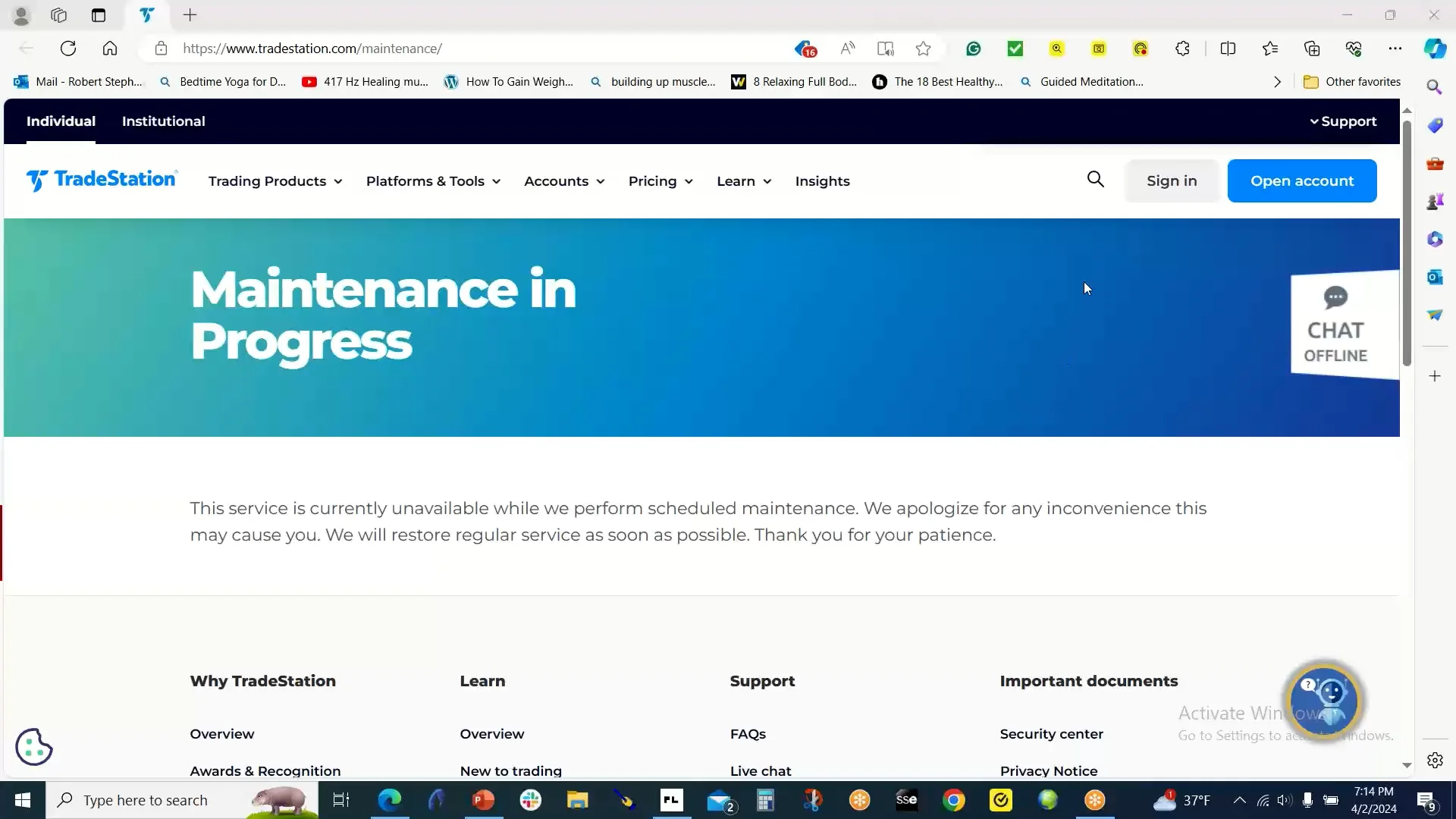Click the Copilot icon in the toolbar
The width and height of the screenshot is (1456, 819).
[x=1436, y=48]
